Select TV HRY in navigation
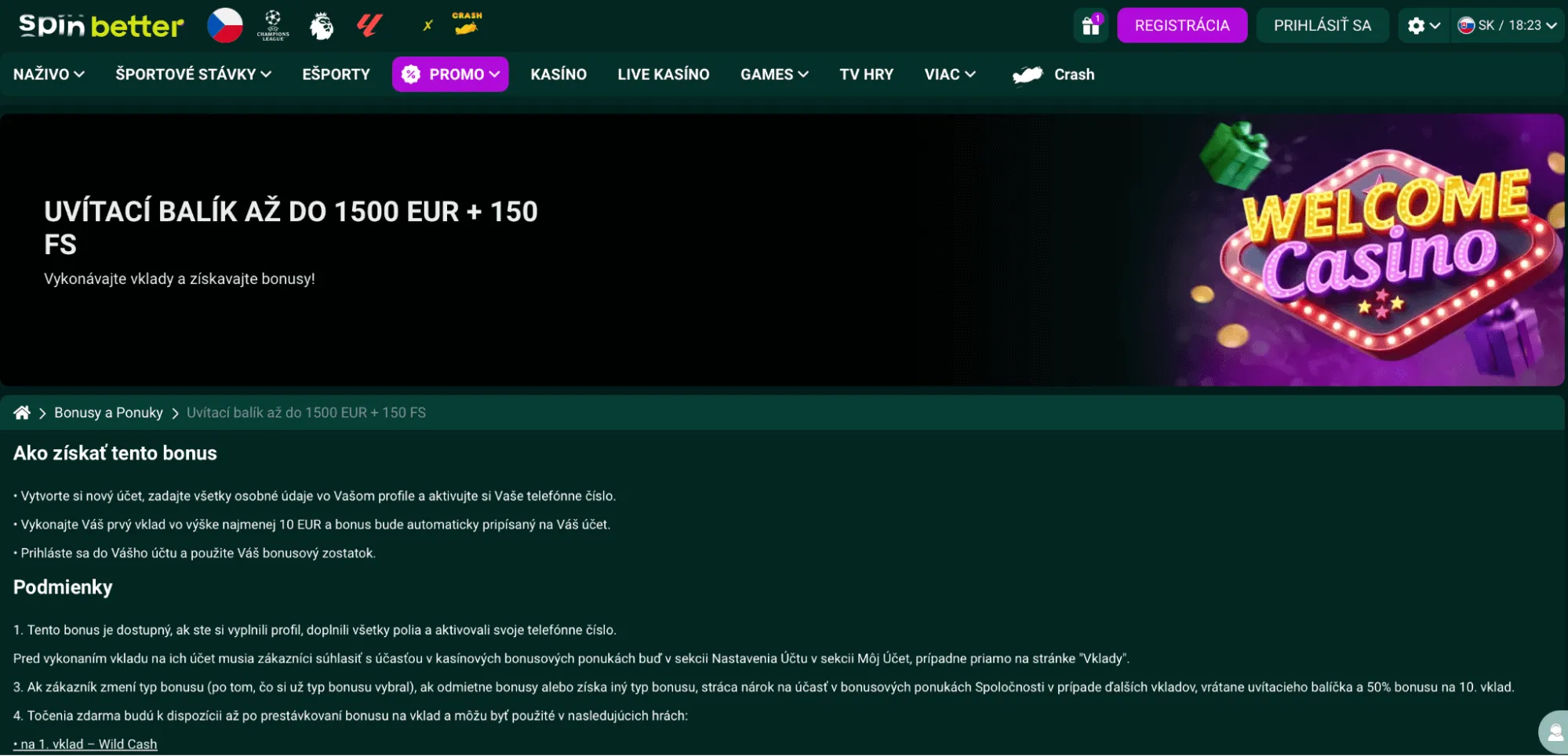Screen dimensions: 1568x756 click(x=866, y=75)
